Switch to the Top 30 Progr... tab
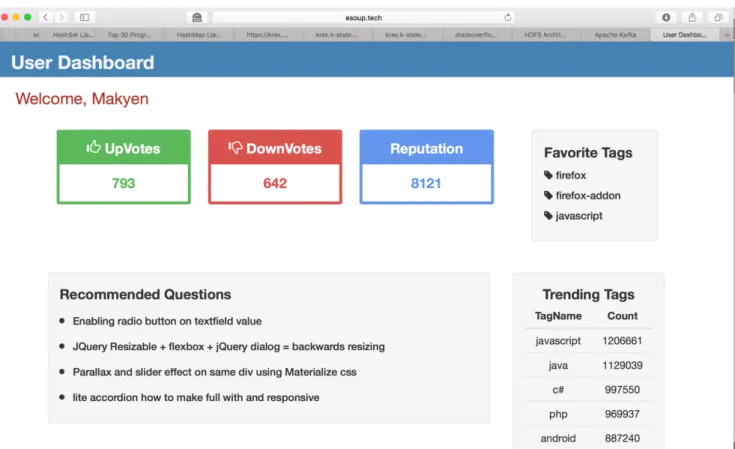Screen dimensions: 735x449 click(x=129, y=35)
